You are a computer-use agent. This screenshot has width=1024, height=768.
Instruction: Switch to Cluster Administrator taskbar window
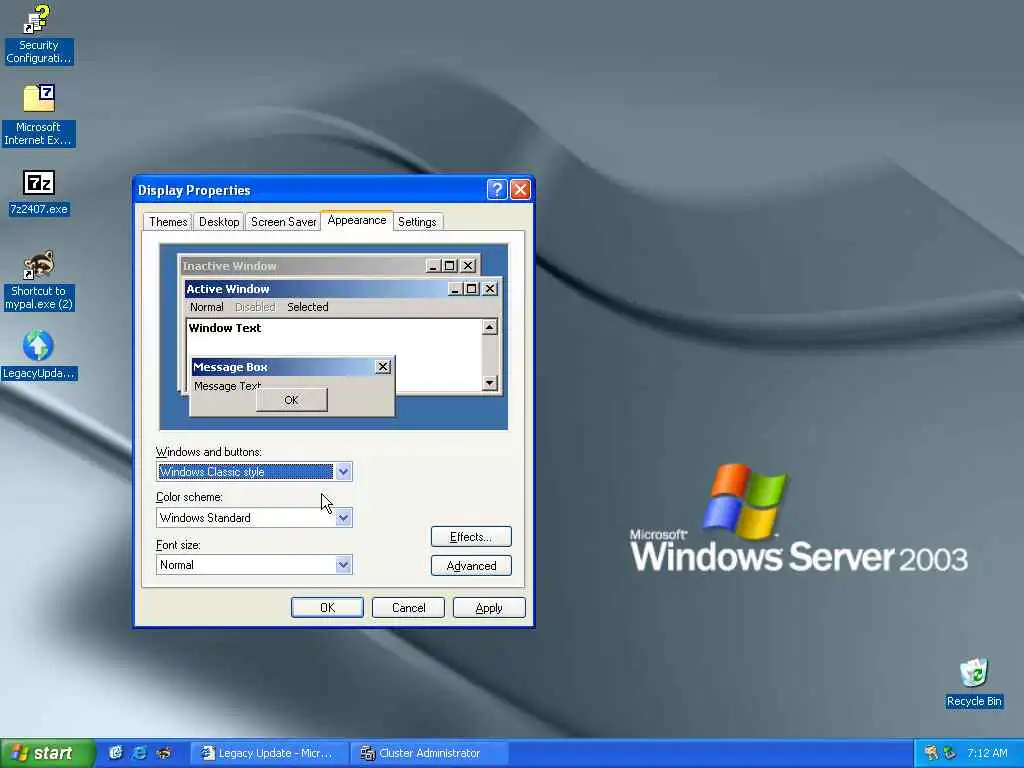[429, 753]
